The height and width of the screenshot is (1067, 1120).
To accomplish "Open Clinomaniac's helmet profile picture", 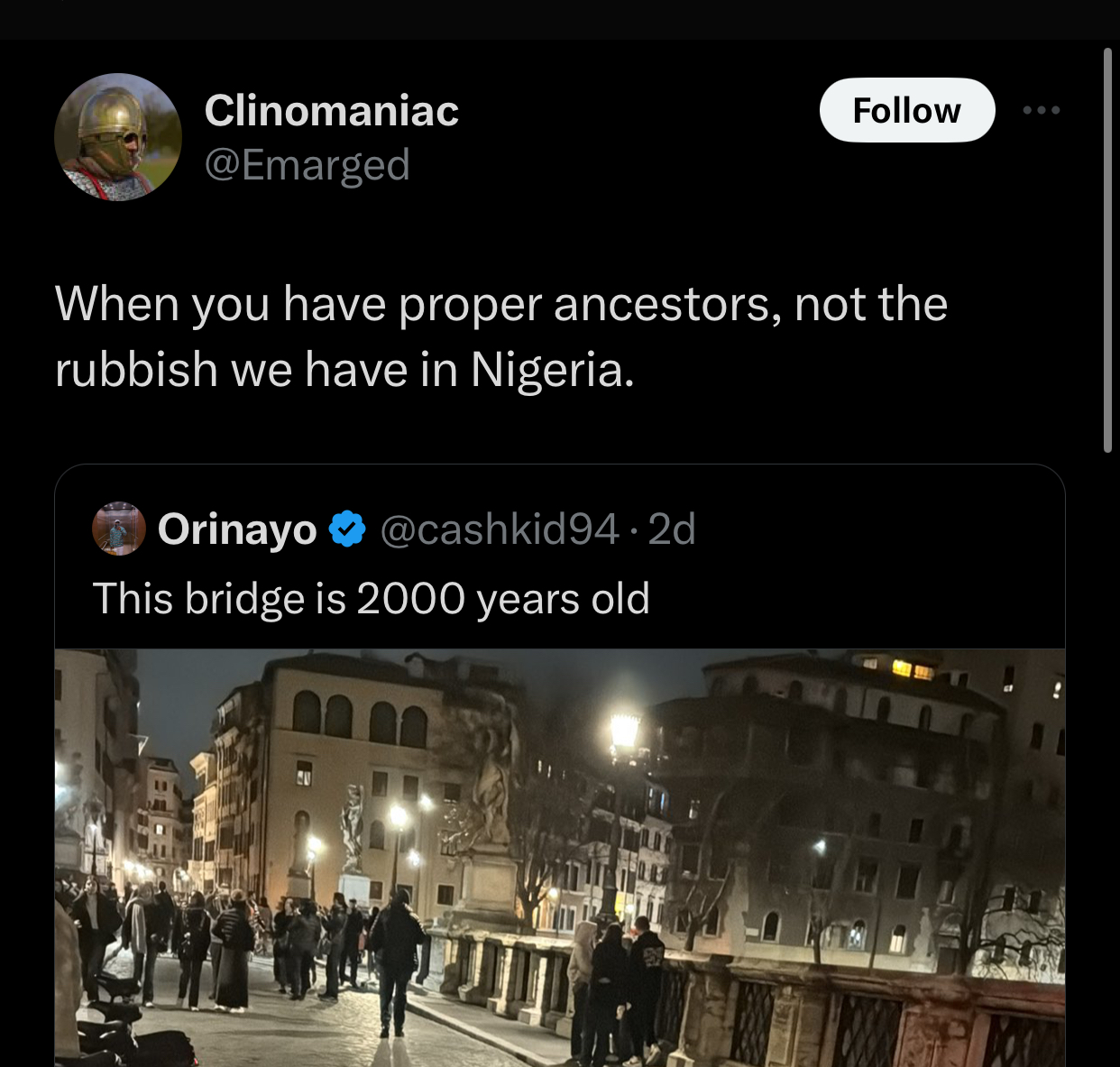I will click(118, 137).
